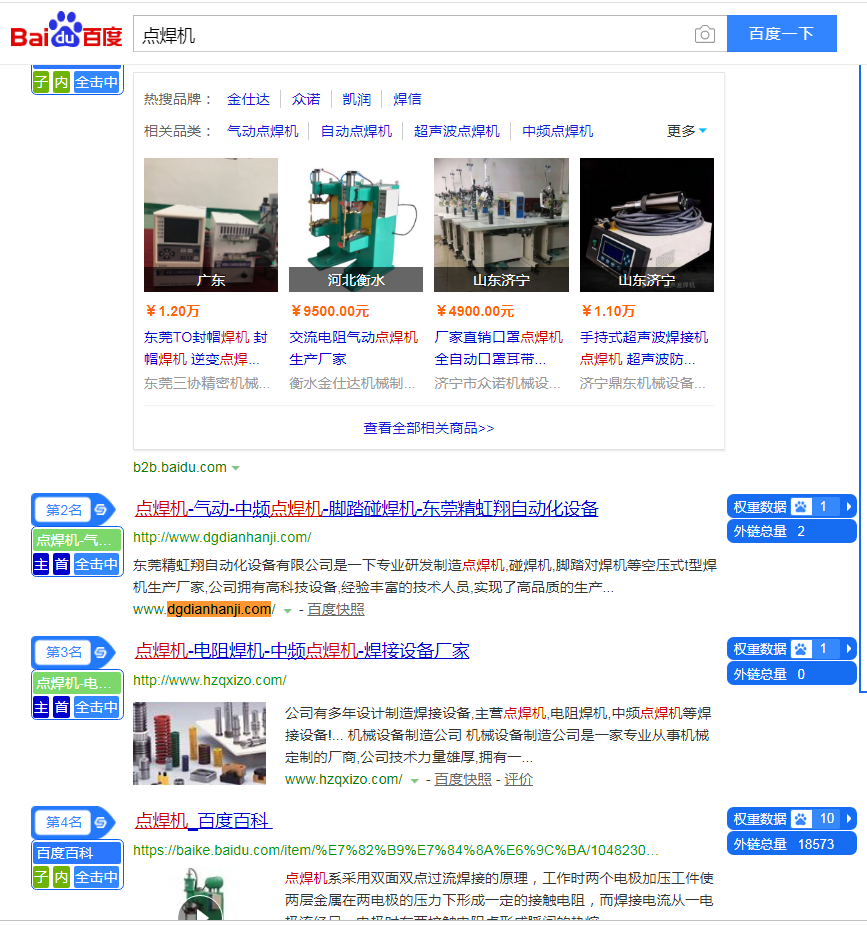Expand the 更多 related categories dropdown

pos(687,131)
